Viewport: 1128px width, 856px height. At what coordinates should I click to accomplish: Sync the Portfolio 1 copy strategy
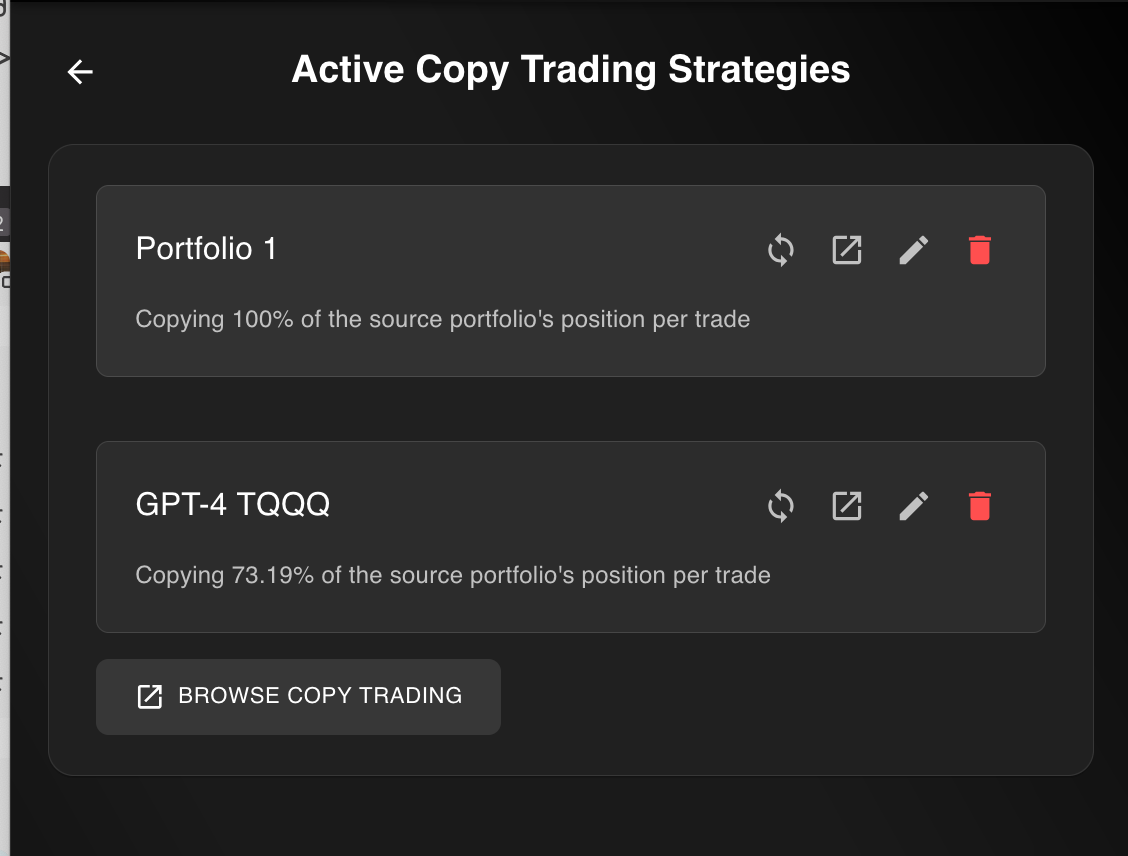click(781, 250)
